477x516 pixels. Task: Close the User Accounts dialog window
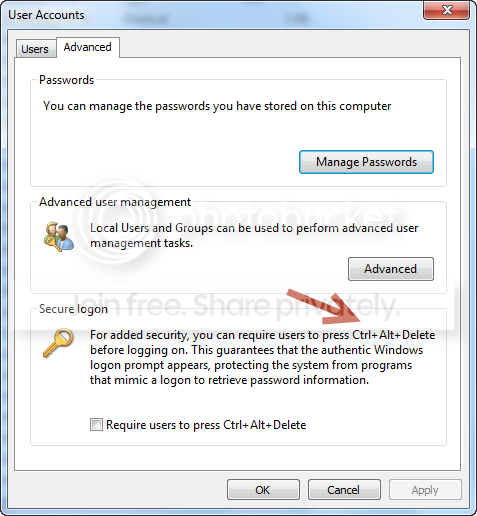446,10
